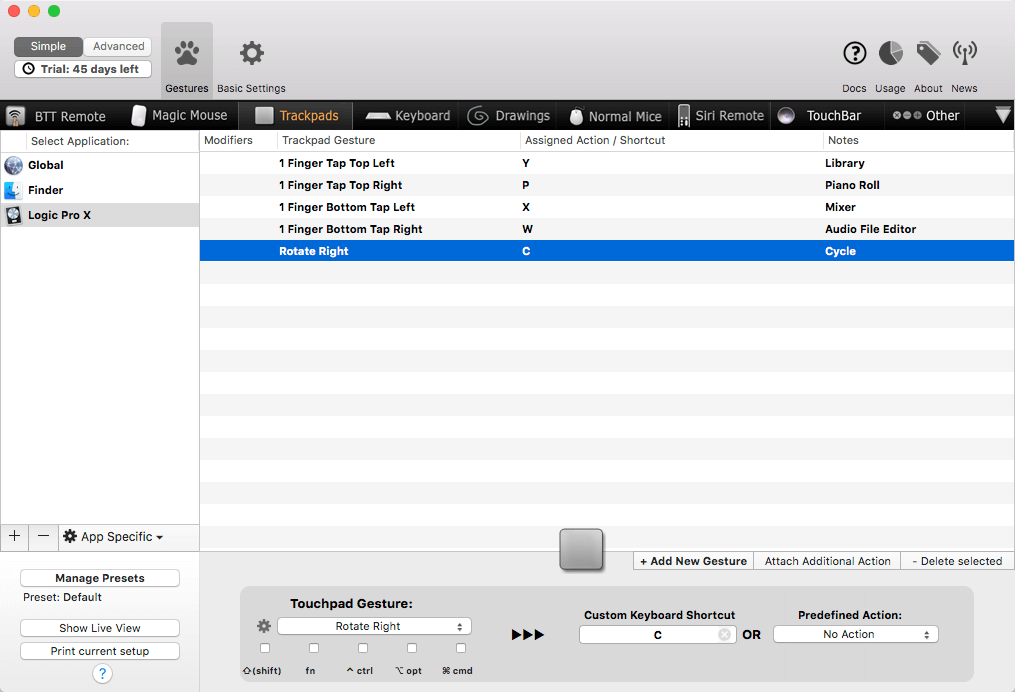Open the help question mark below Print
This screenshot has width=1015, height=692.
[x=102, y=674]
